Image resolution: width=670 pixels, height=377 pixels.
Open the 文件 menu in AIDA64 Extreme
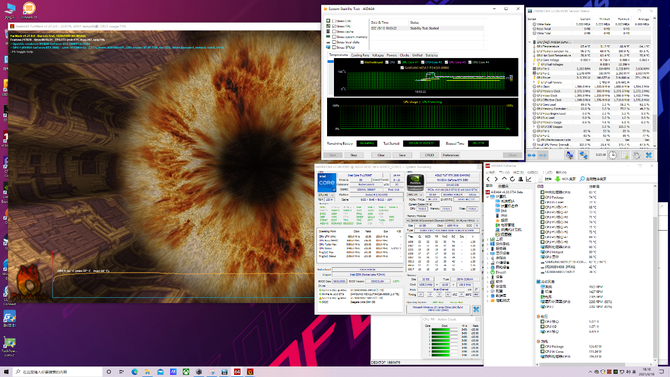[491, 172]
